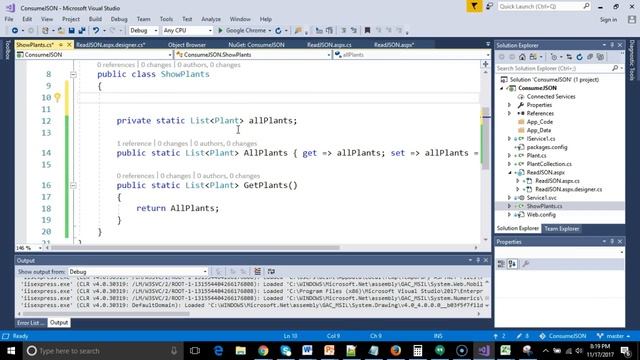Image resolution: width=640 pixels, height=360 pixels.
Task: Click the green Start run arrow
Action: pos(220,31)
